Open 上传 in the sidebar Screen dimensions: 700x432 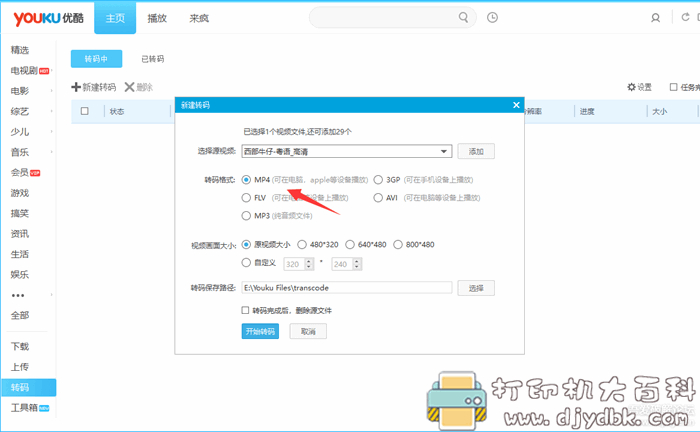20,367
